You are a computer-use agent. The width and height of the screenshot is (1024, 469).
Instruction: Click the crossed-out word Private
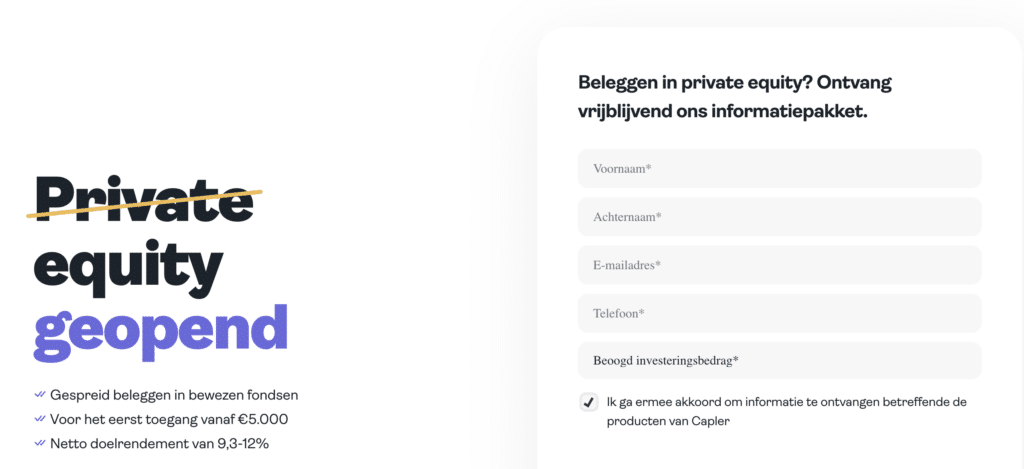pos(144,198)
